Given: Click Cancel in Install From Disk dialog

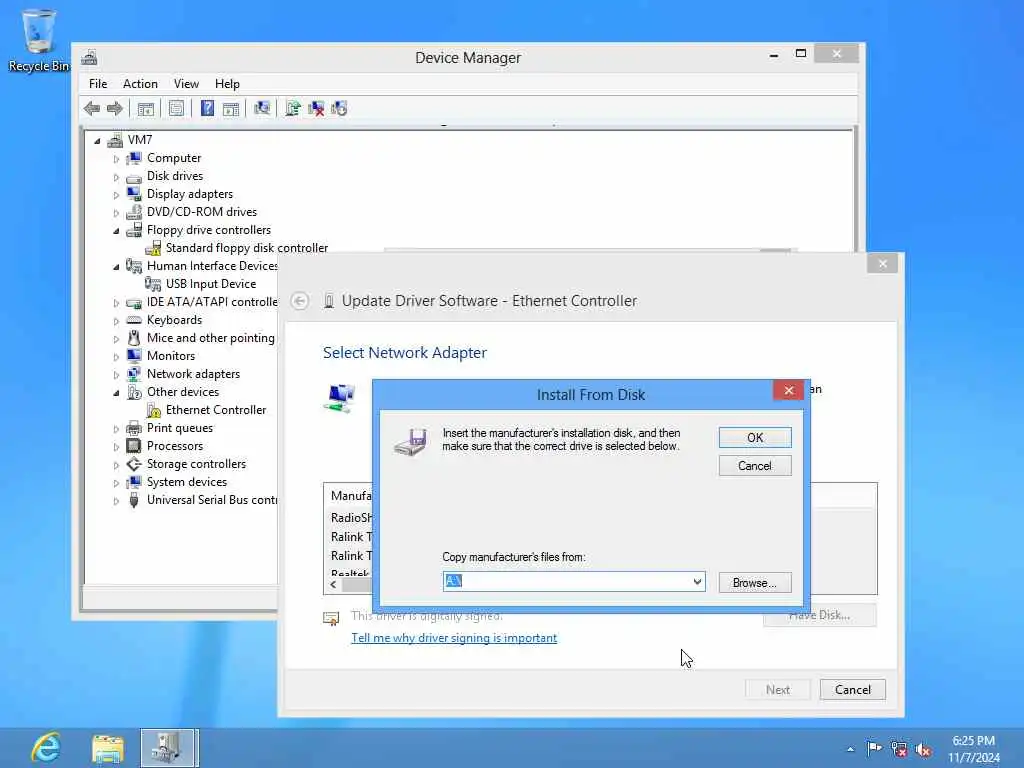Looking at the screenshot, I should point(755,466).
